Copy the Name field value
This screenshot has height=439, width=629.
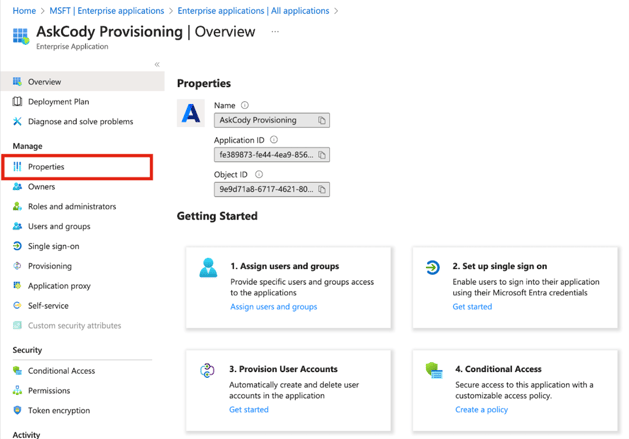coord(322,120)
